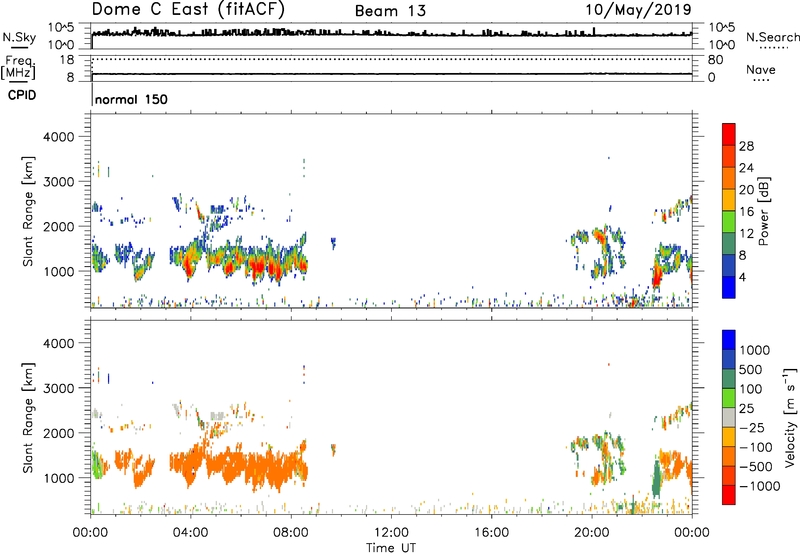800x554 pixels.
Task: Click the '20:00' time axis label
Action: (591, 533)
